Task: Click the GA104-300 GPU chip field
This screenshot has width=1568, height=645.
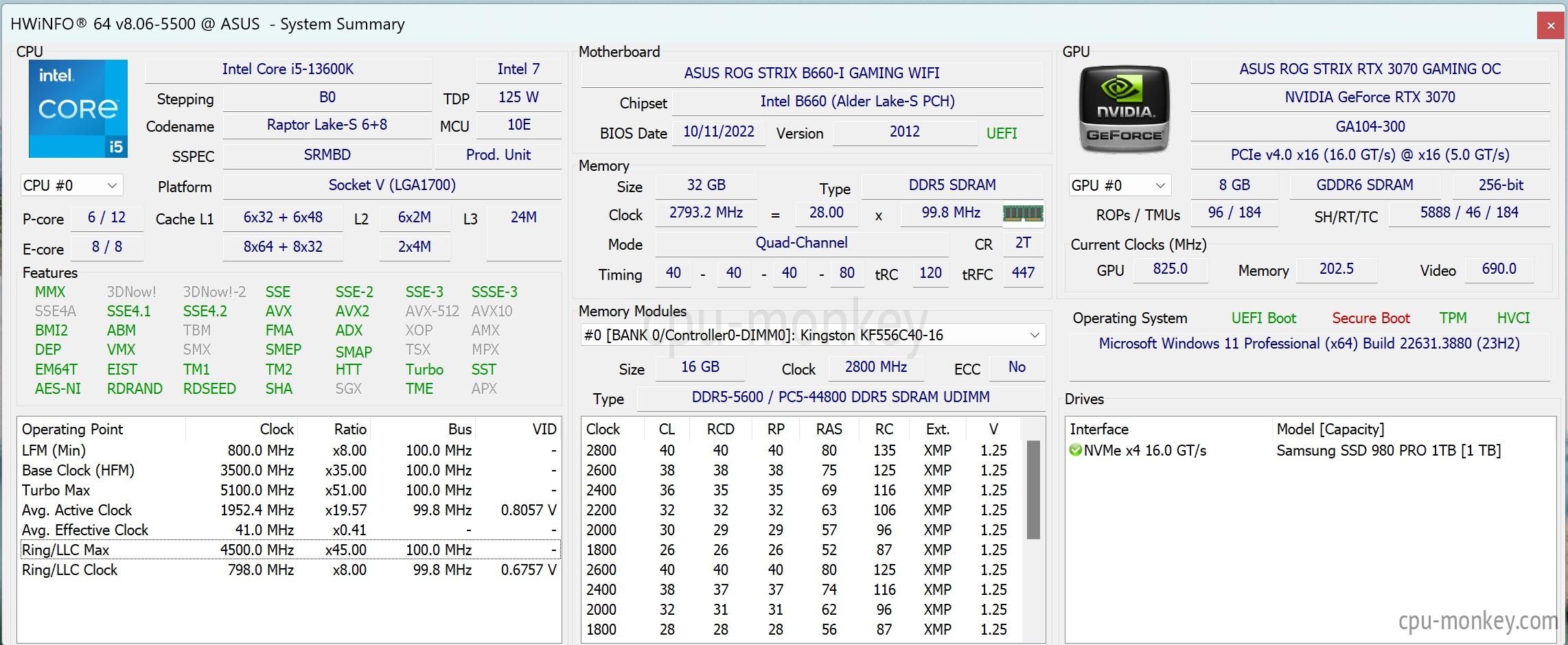Action: click(1370, 127)
